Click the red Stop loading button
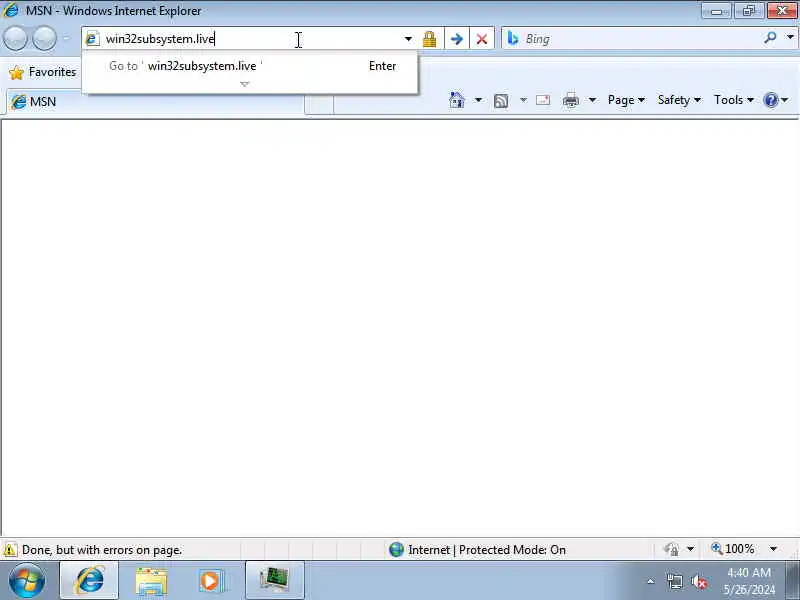 481,39
